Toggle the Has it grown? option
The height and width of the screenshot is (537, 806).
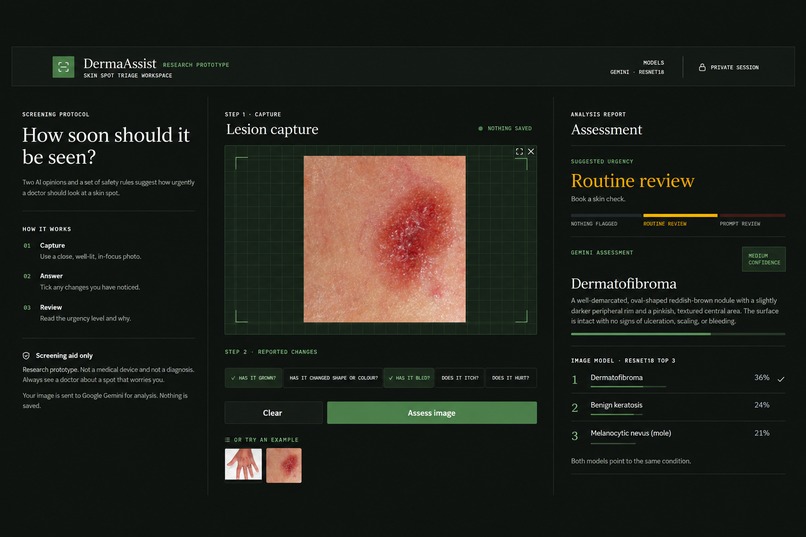click(x=253, y=378)
